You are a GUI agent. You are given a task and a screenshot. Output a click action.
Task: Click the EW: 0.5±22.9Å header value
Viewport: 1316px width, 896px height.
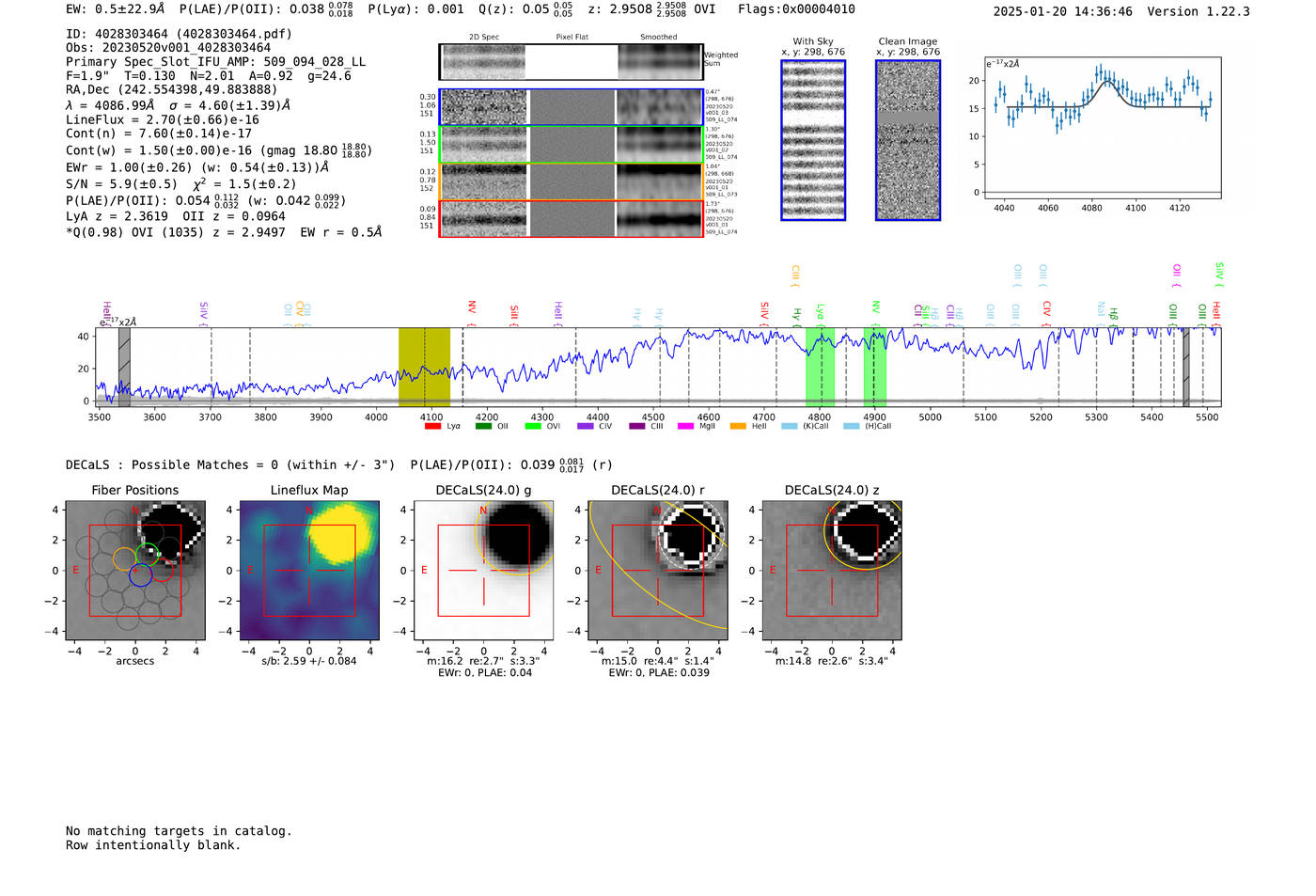click(115, 9)
